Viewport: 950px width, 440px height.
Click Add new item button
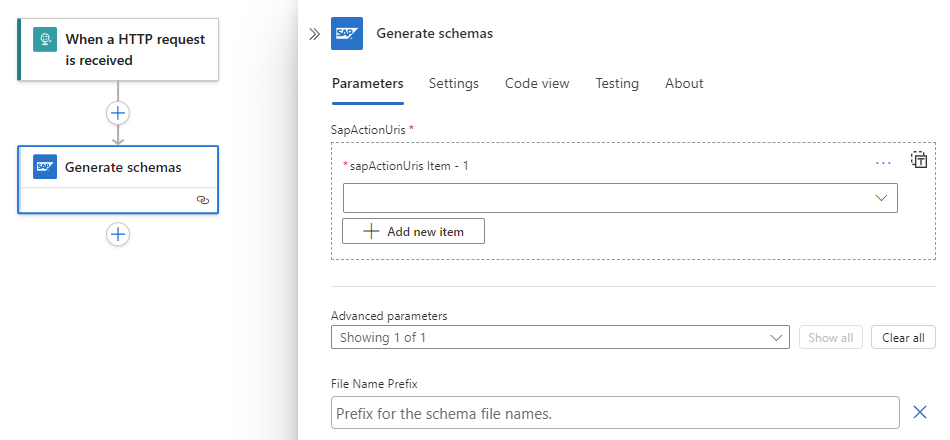(413, 231)
